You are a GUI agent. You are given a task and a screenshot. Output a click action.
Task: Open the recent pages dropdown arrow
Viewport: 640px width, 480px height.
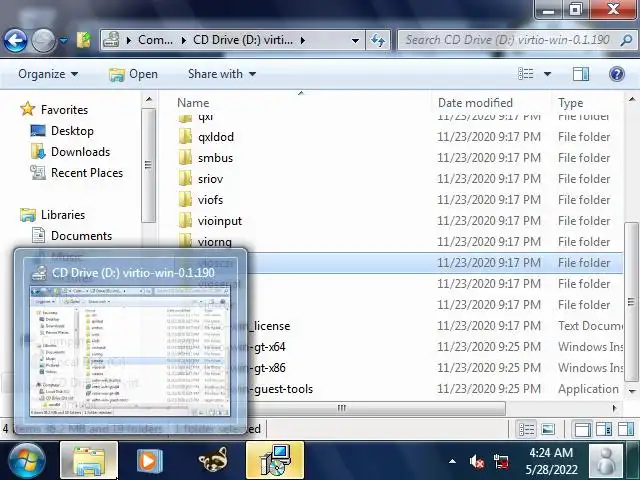(x=64, y=40)
